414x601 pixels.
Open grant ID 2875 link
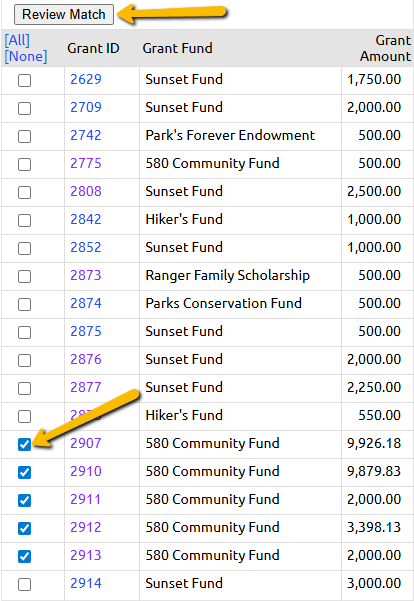[x=86, y=331]
